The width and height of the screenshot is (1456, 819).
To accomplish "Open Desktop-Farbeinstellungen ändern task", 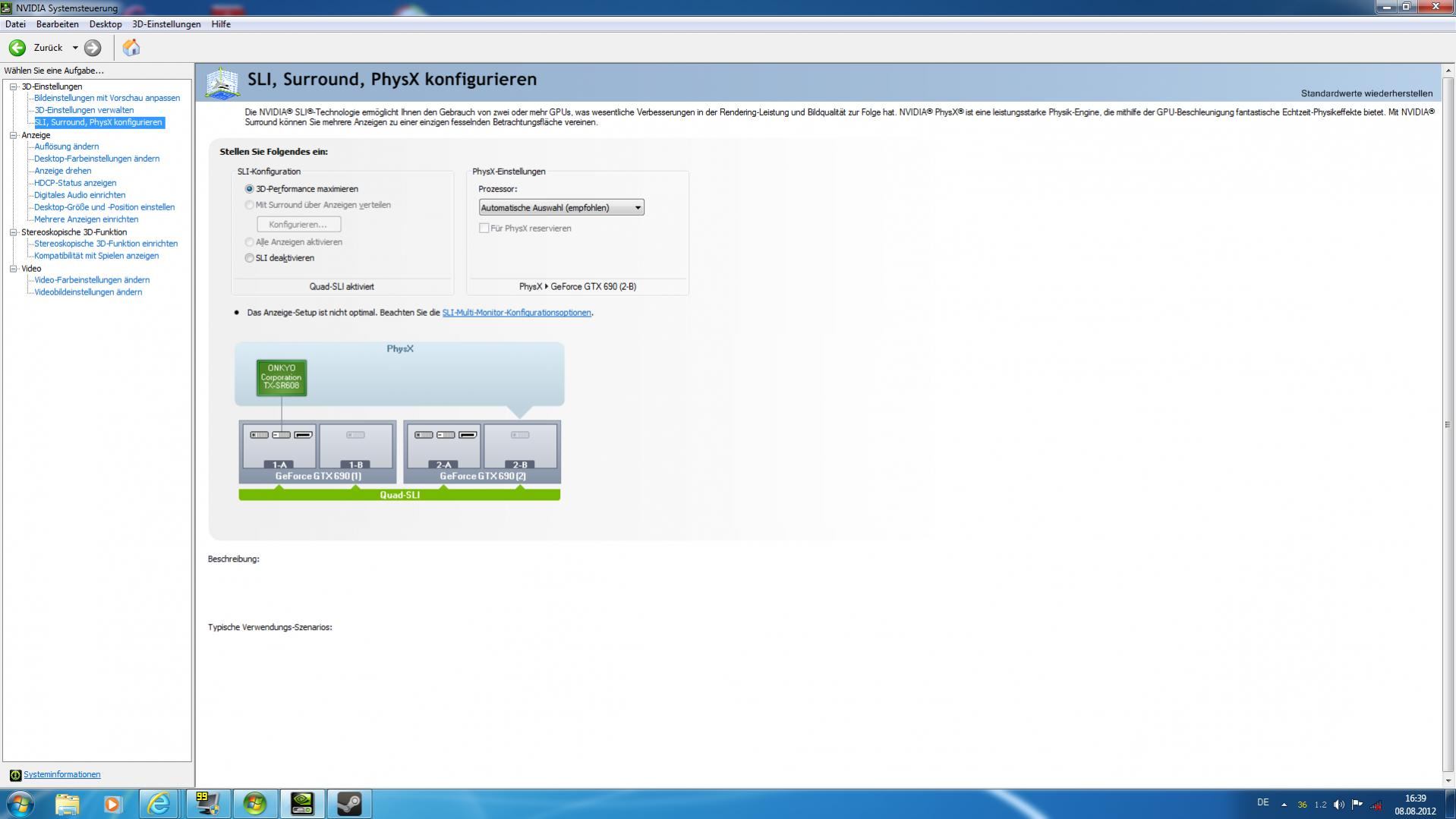I will pos(96,159).
